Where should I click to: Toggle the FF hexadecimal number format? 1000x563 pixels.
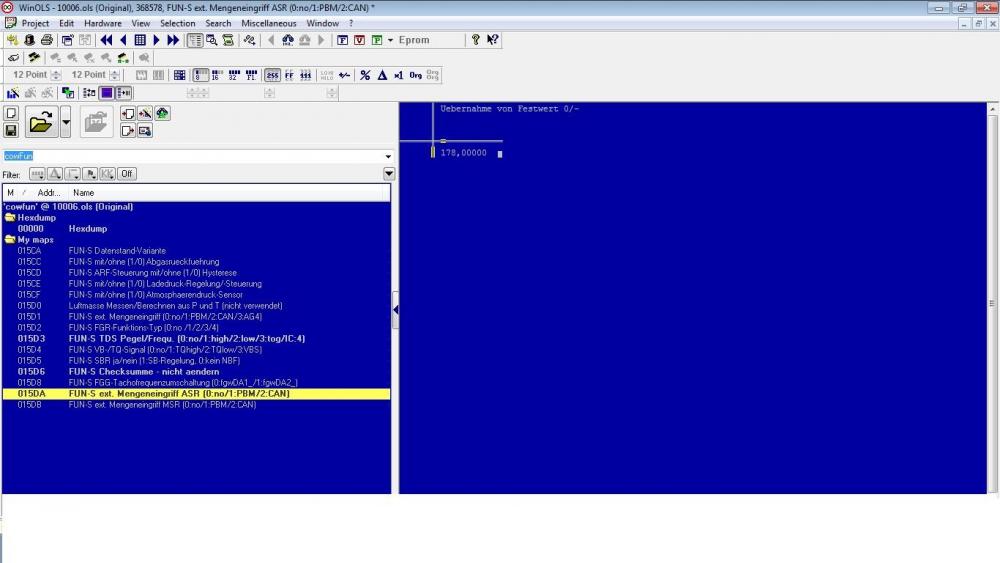tap(289, 75)
